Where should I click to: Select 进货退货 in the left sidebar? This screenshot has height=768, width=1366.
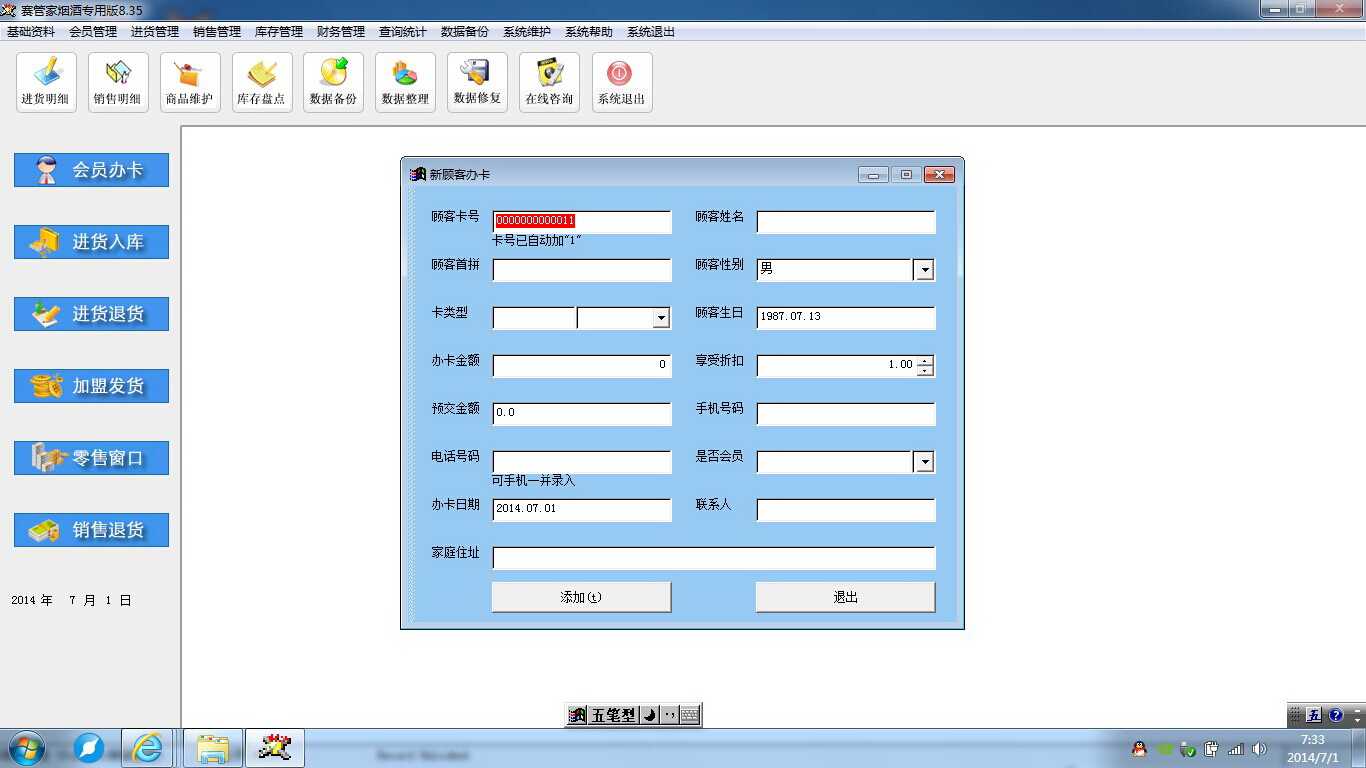(91, 314)
